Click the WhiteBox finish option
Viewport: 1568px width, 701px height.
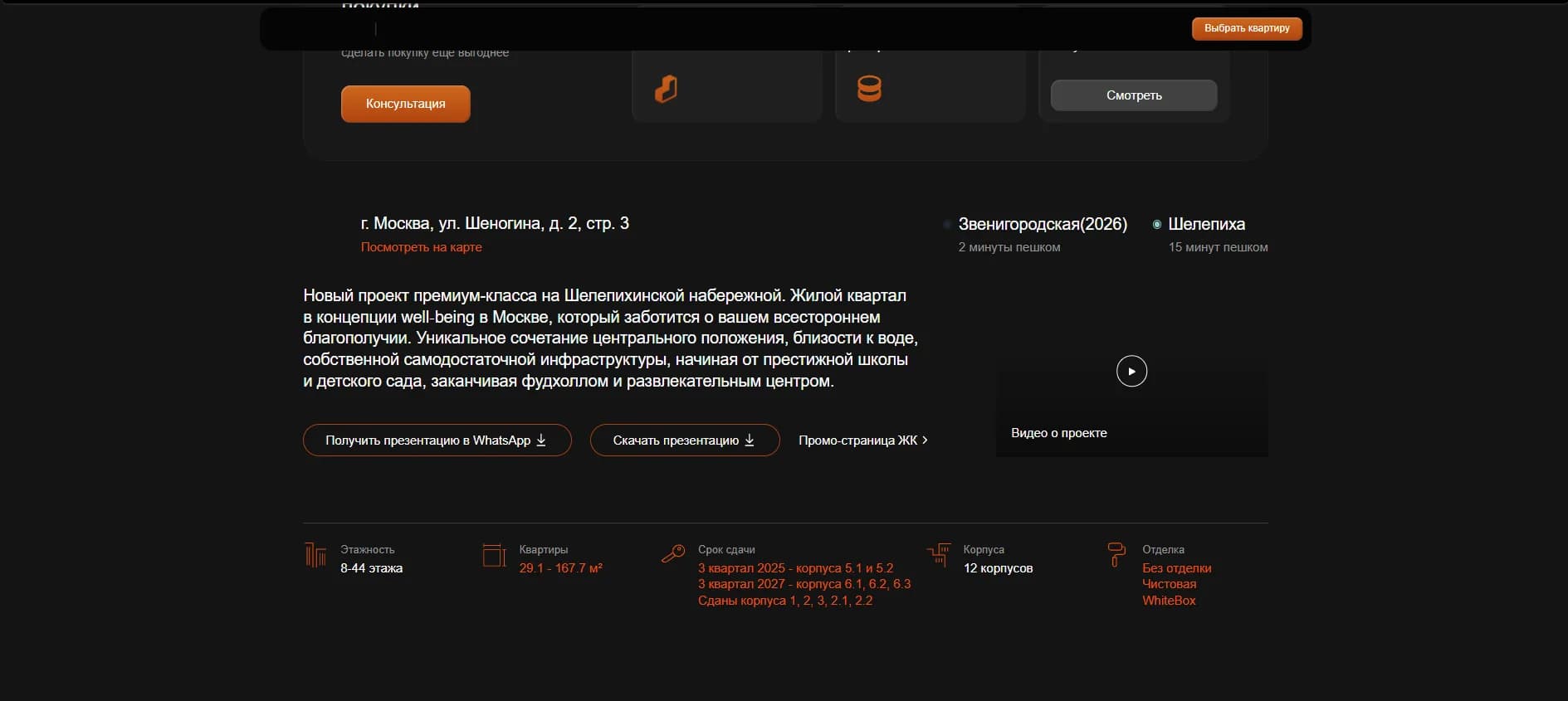(1169, 601)
